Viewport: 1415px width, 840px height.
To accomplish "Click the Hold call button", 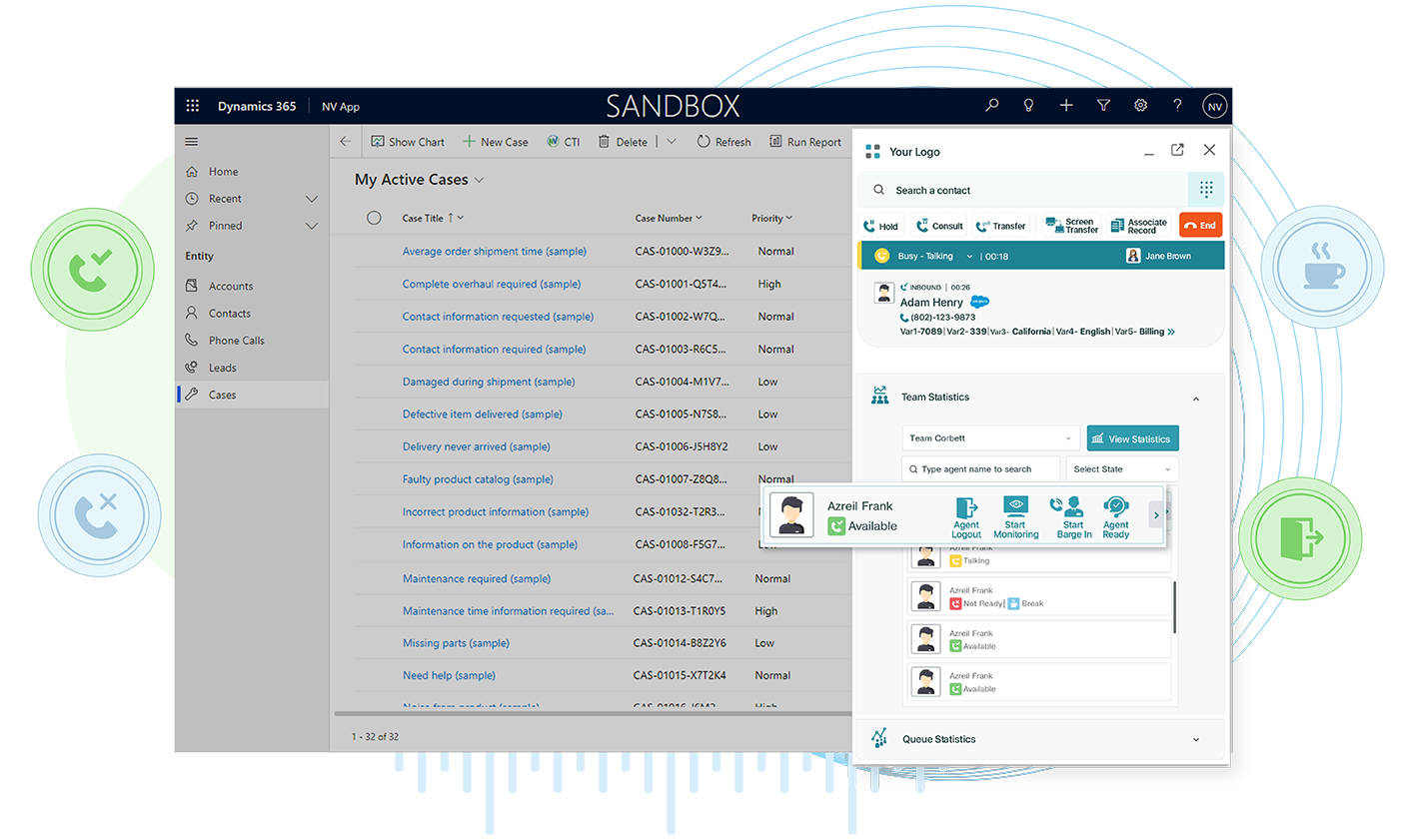I will pyautogui.click(x=881, y=226).
